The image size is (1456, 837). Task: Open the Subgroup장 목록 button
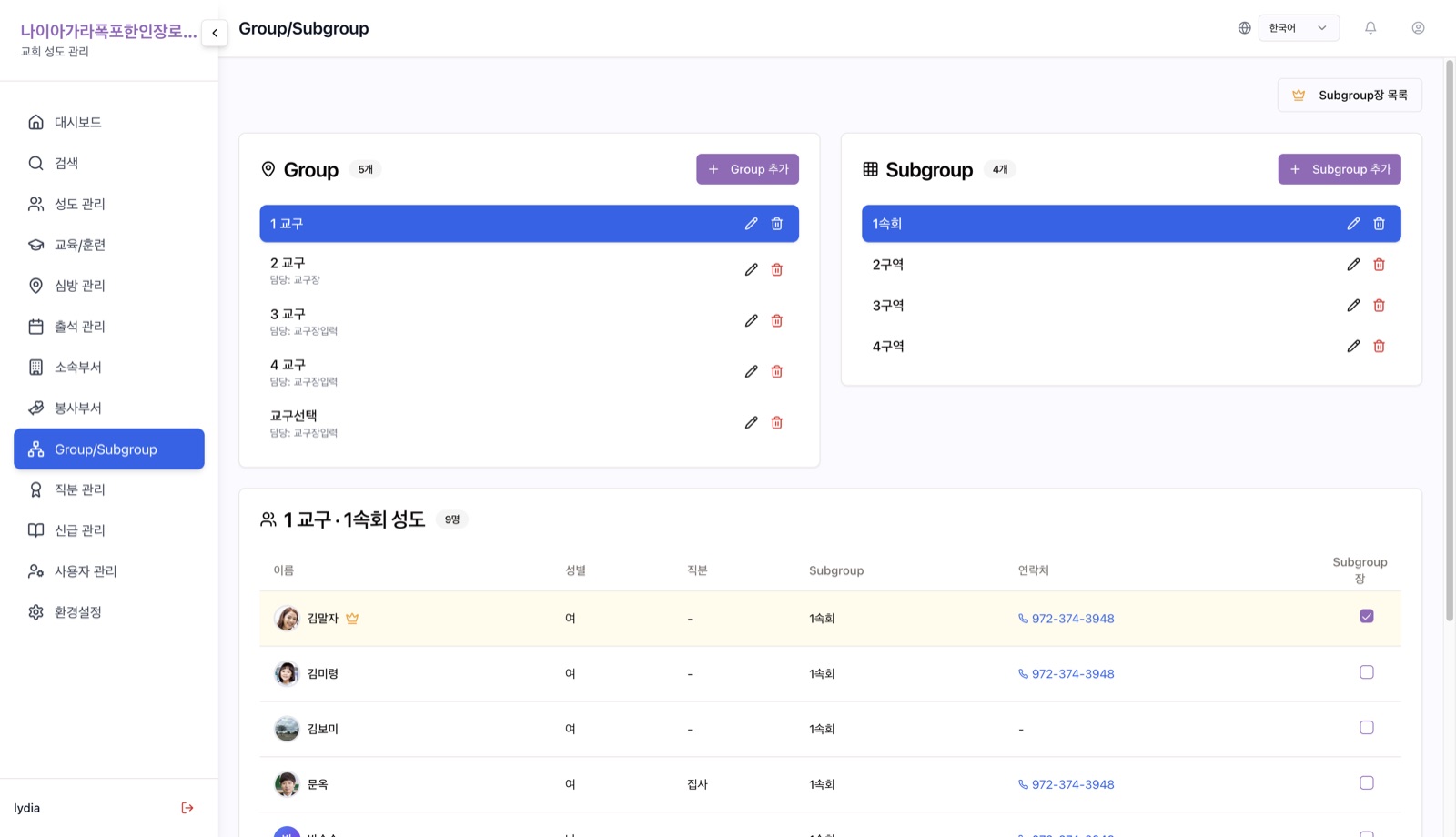click(x=1350, y=96)
